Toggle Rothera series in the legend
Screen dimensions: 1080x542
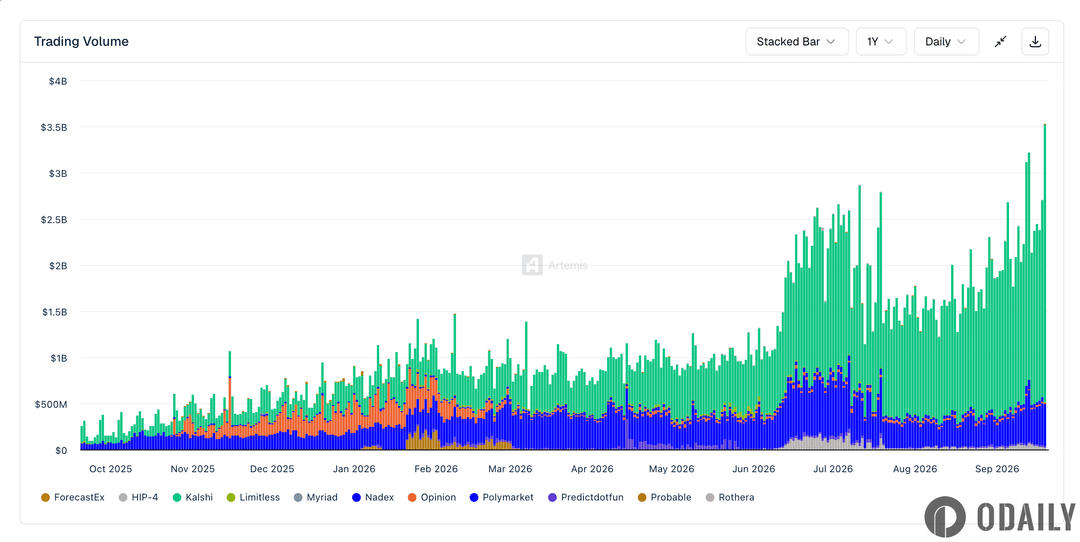[730, 497]
